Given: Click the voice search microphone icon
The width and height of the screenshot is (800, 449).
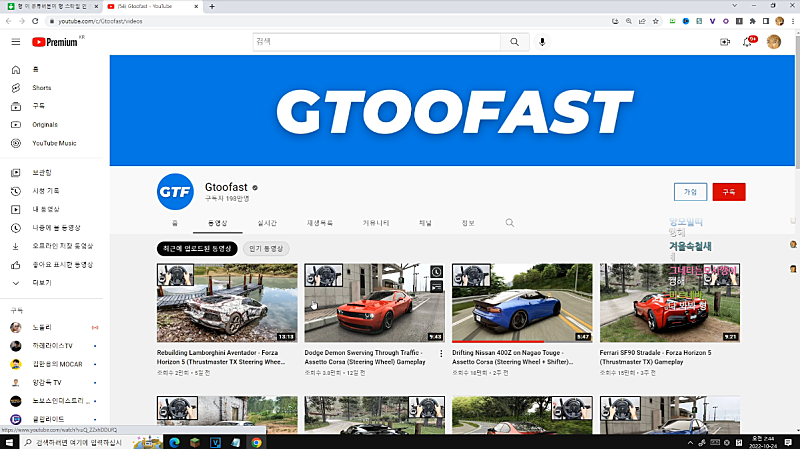Looking at the screenshot, I should [543, 42].
